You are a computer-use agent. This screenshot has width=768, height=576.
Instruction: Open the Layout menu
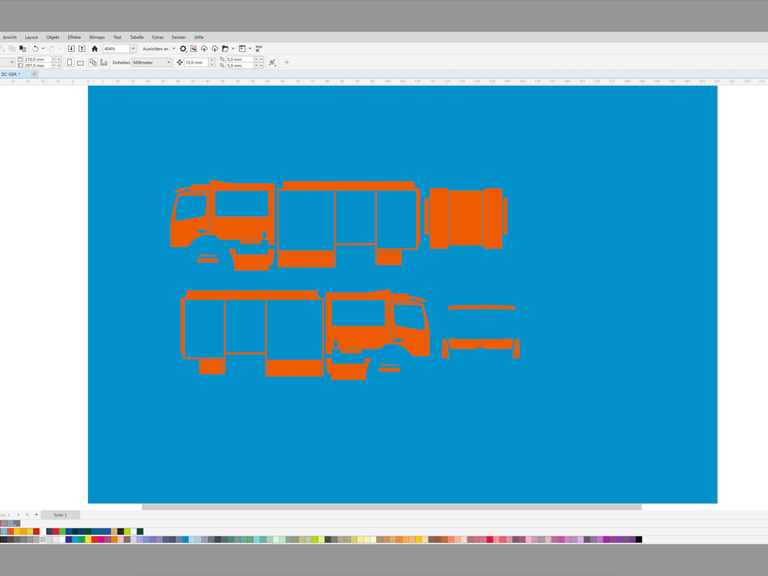tap(31, 37)
